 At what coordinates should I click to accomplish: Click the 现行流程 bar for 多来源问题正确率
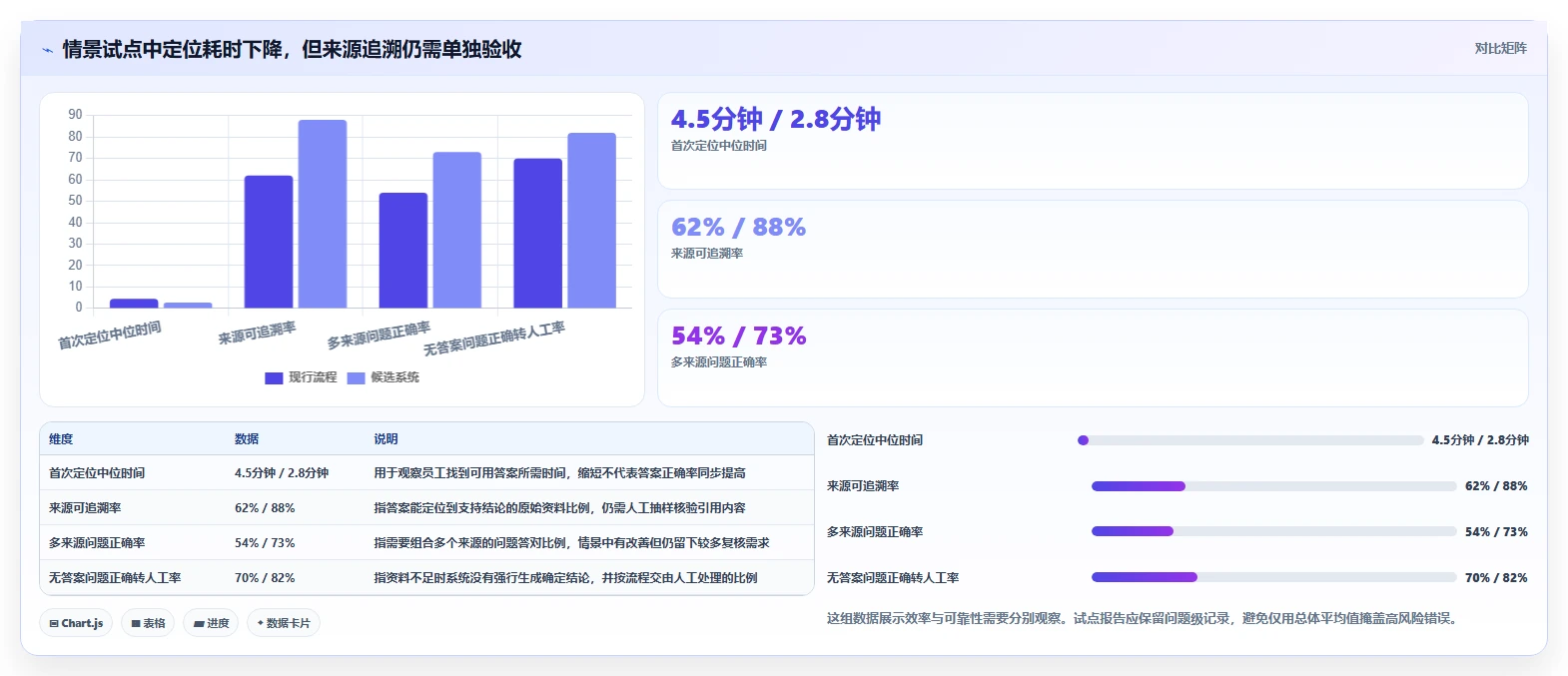[x=403, y=250]
